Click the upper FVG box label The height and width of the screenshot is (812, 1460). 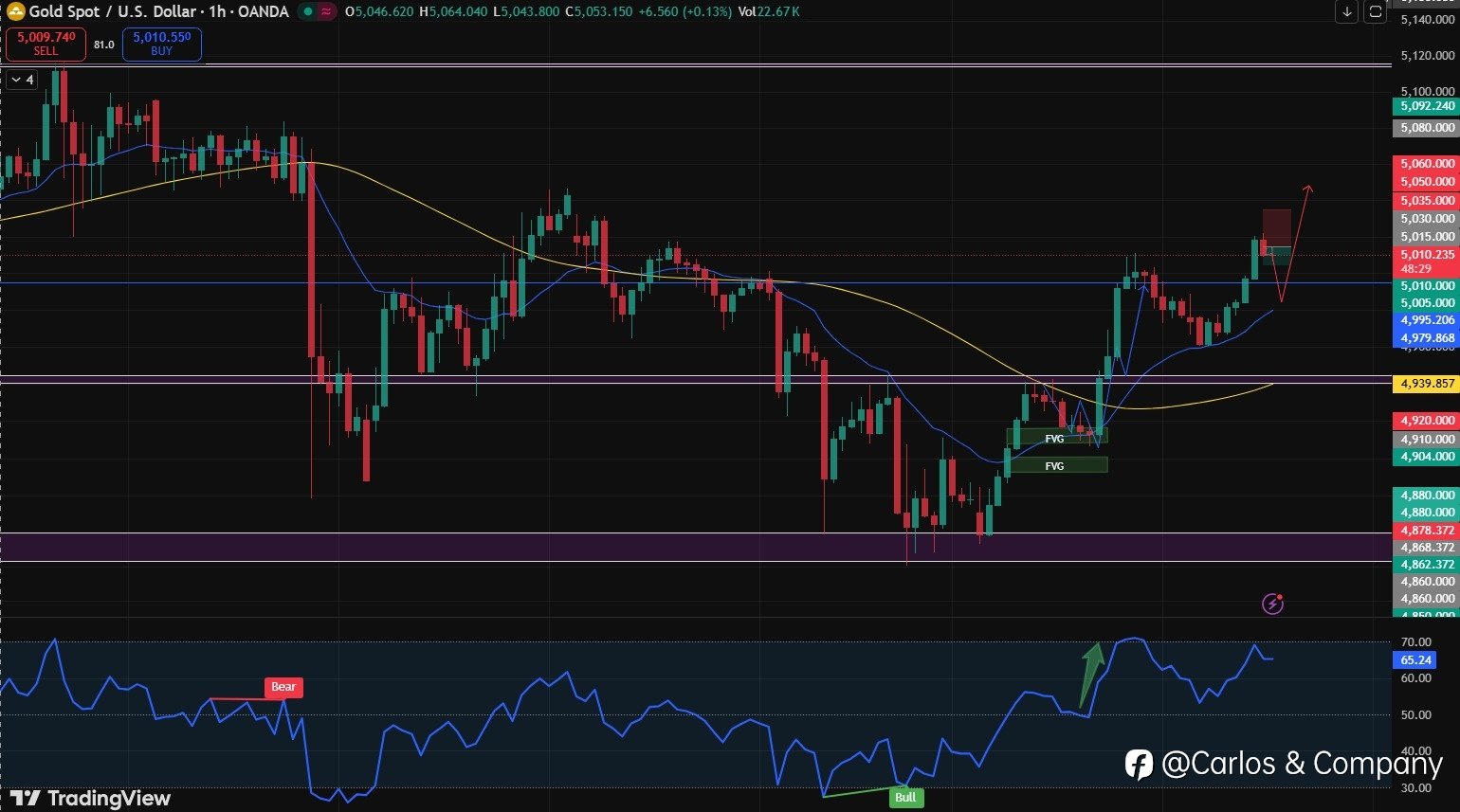point(1054,439)
